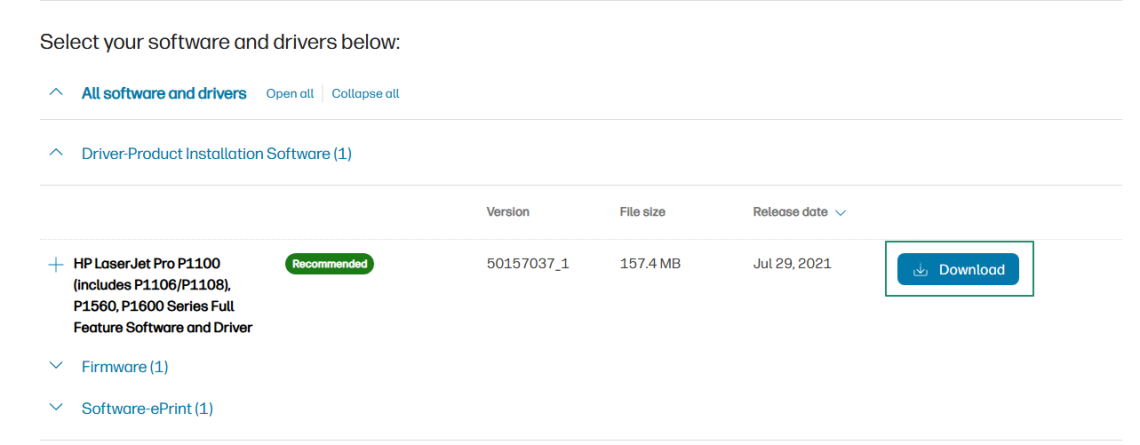The height and width of the screenshot is (445, 1140).
Task: Click the down chevron beside Firmware
Action: point(56,367)
